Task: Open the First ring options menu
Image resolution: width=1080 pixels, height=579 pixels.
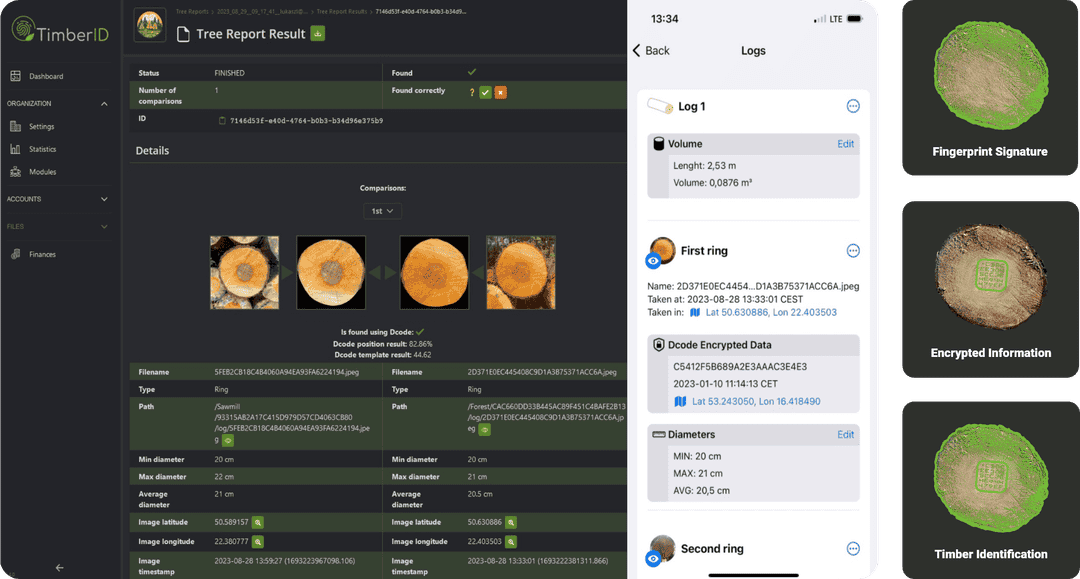Action: [x=853, y=251]
